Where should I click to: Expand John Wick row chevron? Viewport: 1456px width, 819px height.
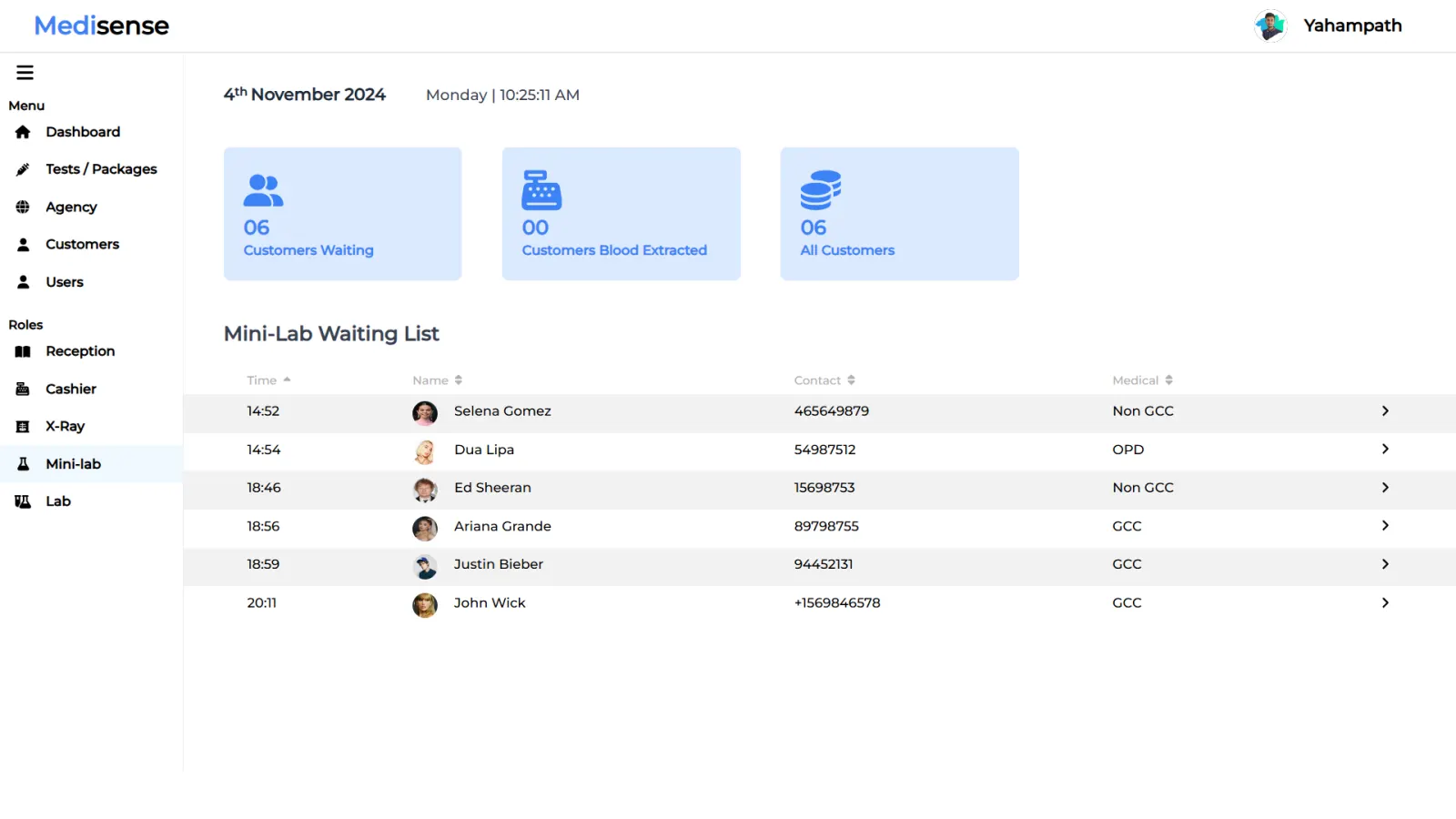[x=1385, y=603]
